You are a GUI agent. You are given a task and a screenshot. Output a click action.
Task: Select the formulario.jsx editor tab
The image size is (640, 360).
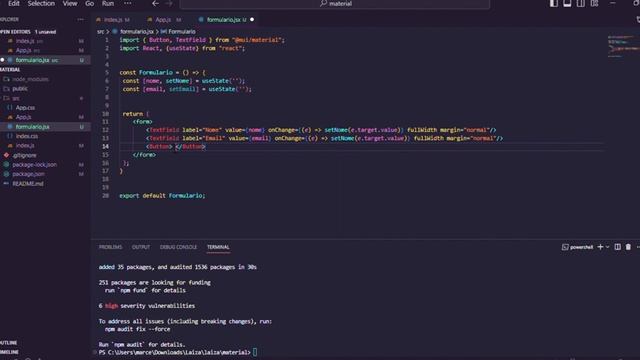tap(226, 20)
